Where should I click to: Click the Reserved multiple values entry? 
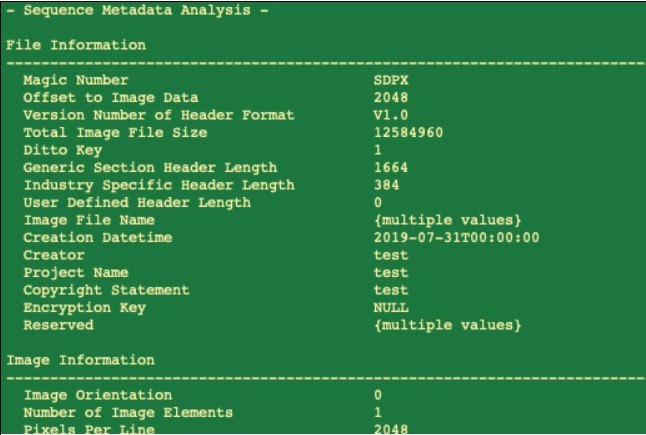[447, 325]
